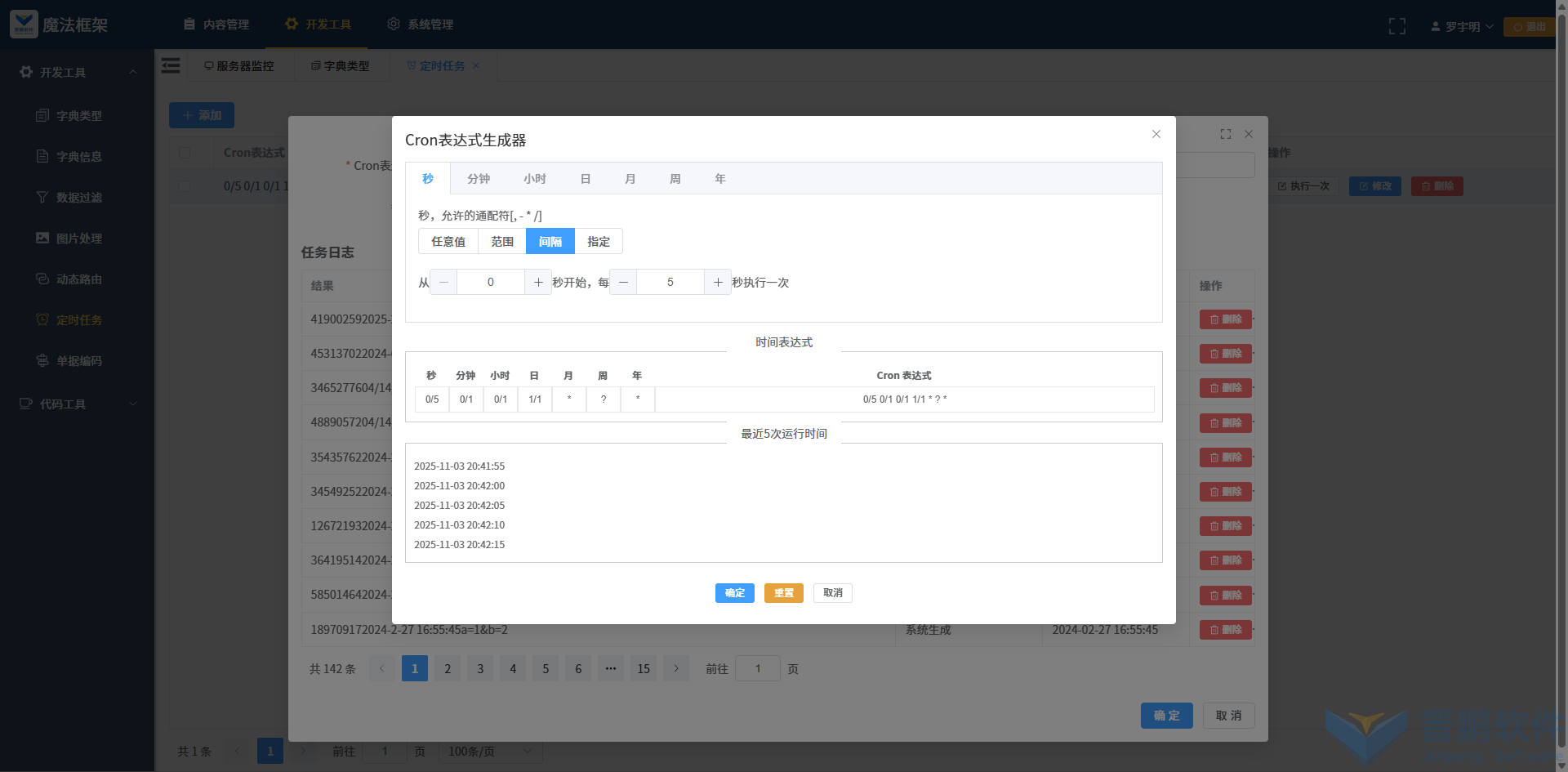Open the 罗宇明 user dropdown
Image resolution: width=1568 pixels, height=772 pixels.
[x=1461, y=25]
